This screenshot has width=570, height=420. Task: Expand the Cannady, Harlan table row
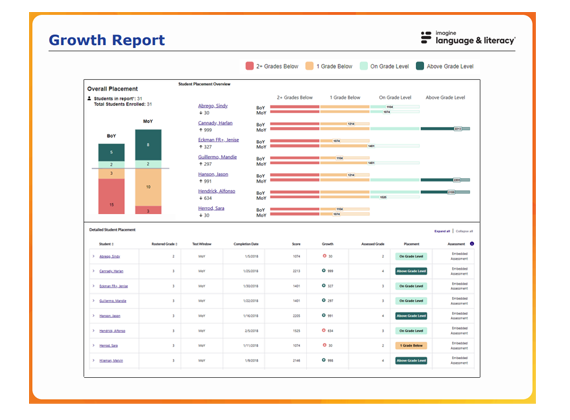(93, 271)
